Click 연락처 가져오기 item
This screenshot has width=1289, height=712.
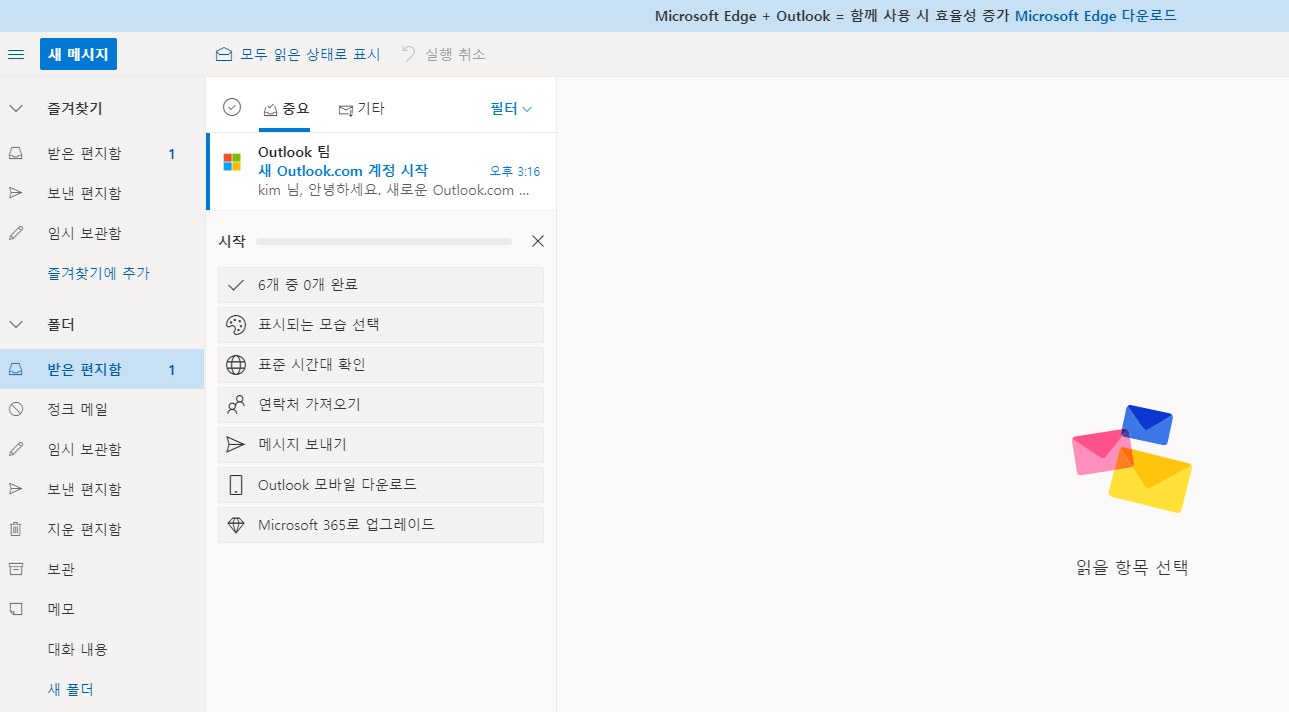(381, 405)
